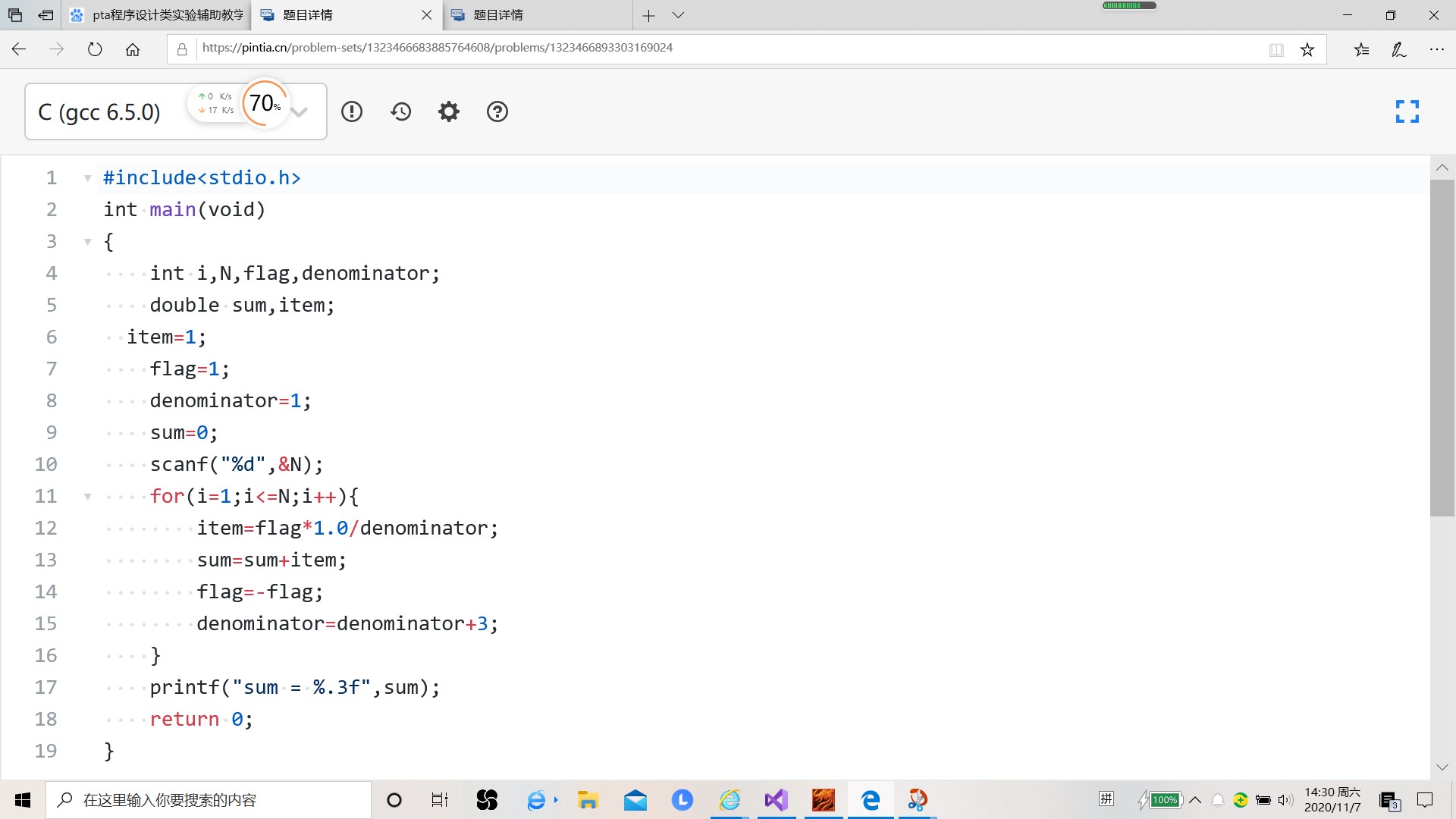Viewport: 1456px width, 819px height.
Task: Go to browser home page
Action: click(133, 50)
